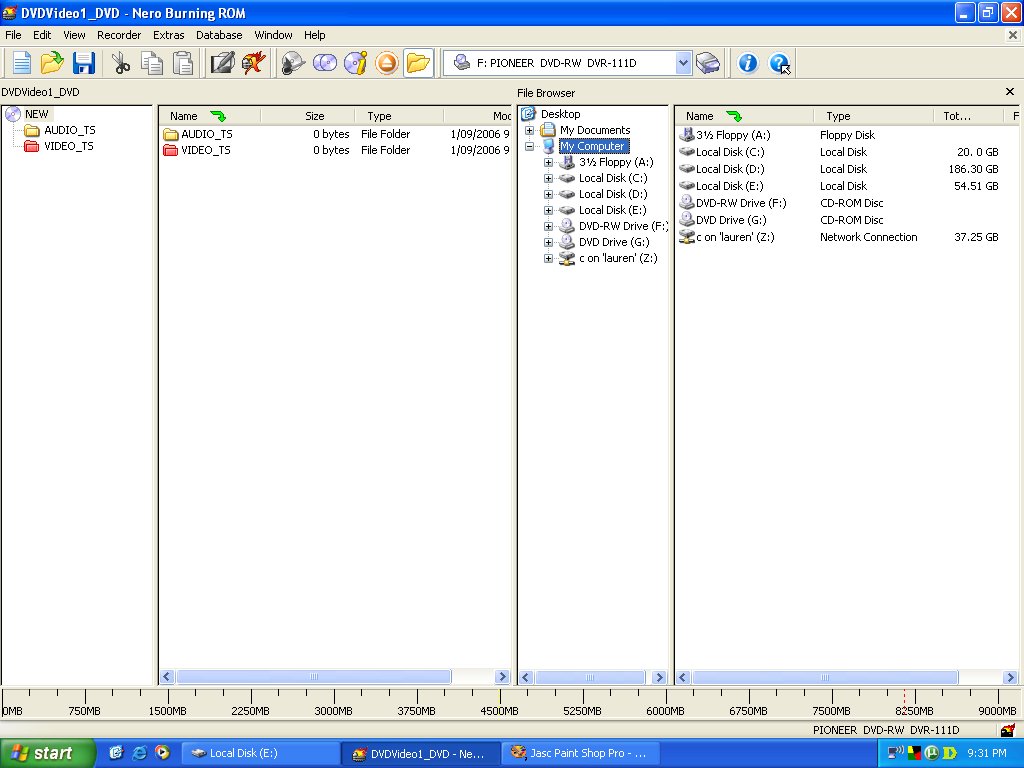This screenshot has width=1024, height=768.
Task: Select VIDEO_TS folder in compilation tree
Action: (x=69, y=146)
